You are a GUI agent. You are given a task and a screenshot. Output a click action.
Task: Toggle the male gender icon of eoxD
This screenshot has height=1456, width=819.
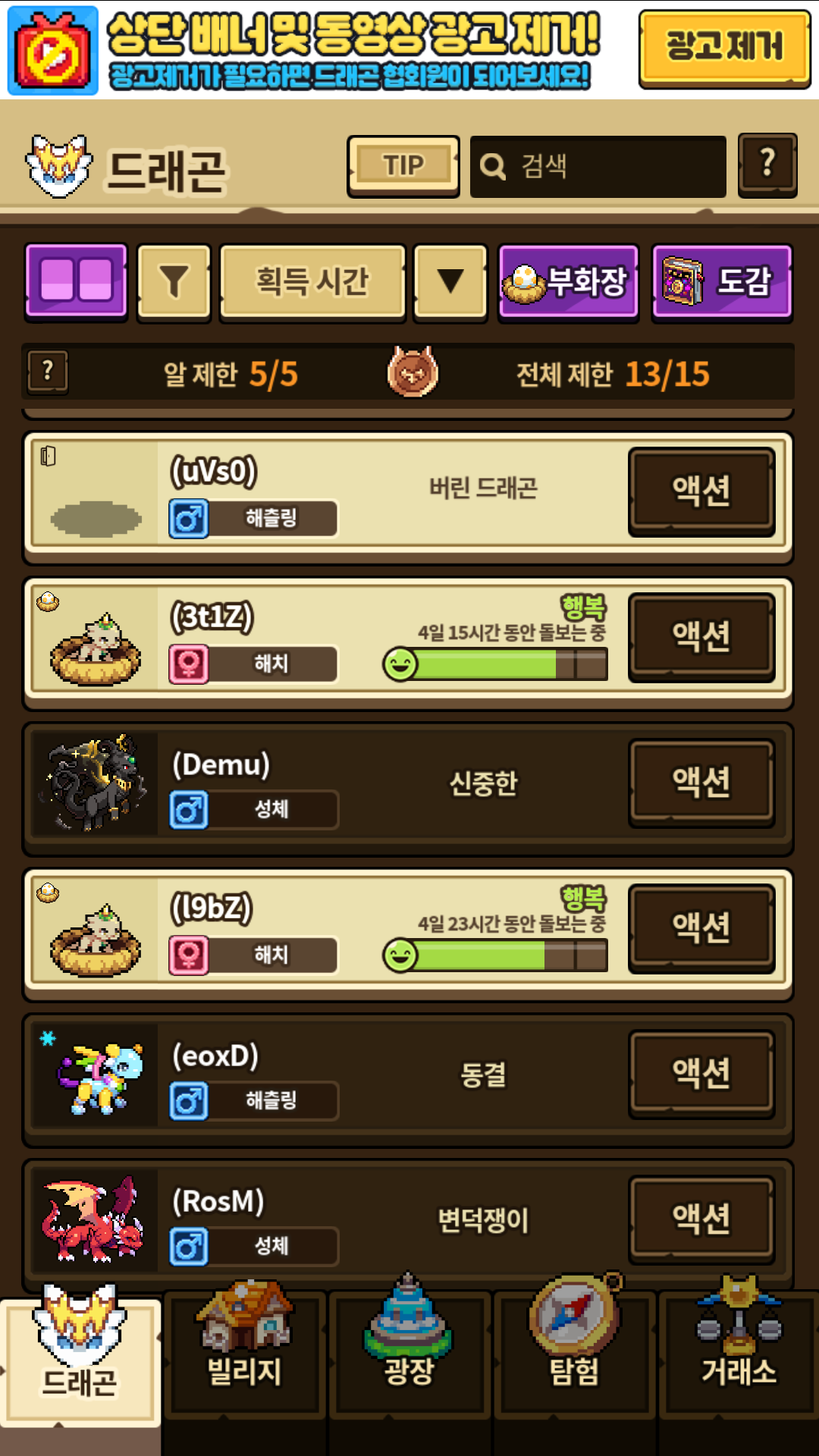click(x=189, y=1101)
